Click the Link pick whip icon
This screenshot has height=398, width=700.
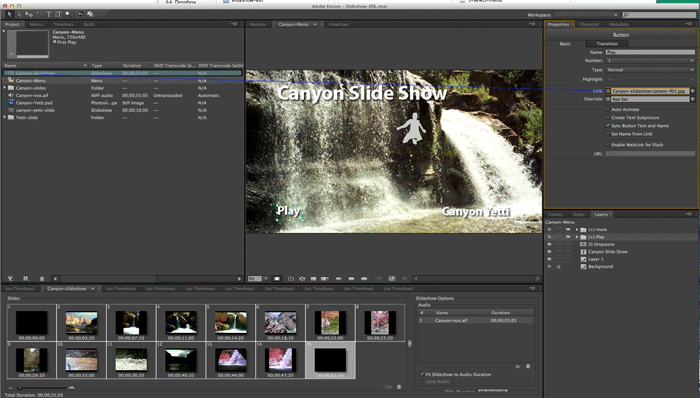[x=608, y=91]
